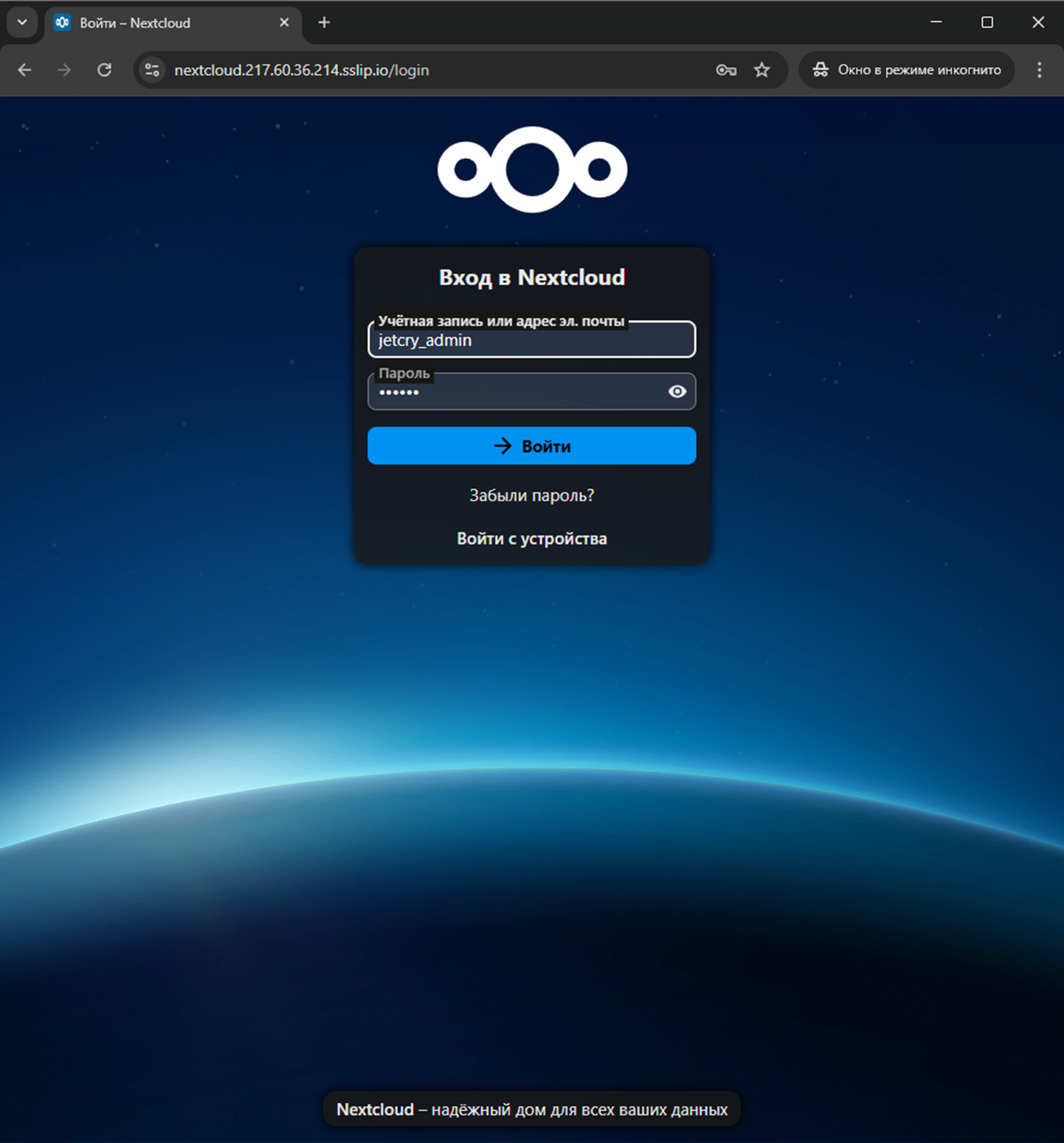Screen dimensions: 1064x1143
Task: Click the Nextcloud logo
Action: point(532,170)
